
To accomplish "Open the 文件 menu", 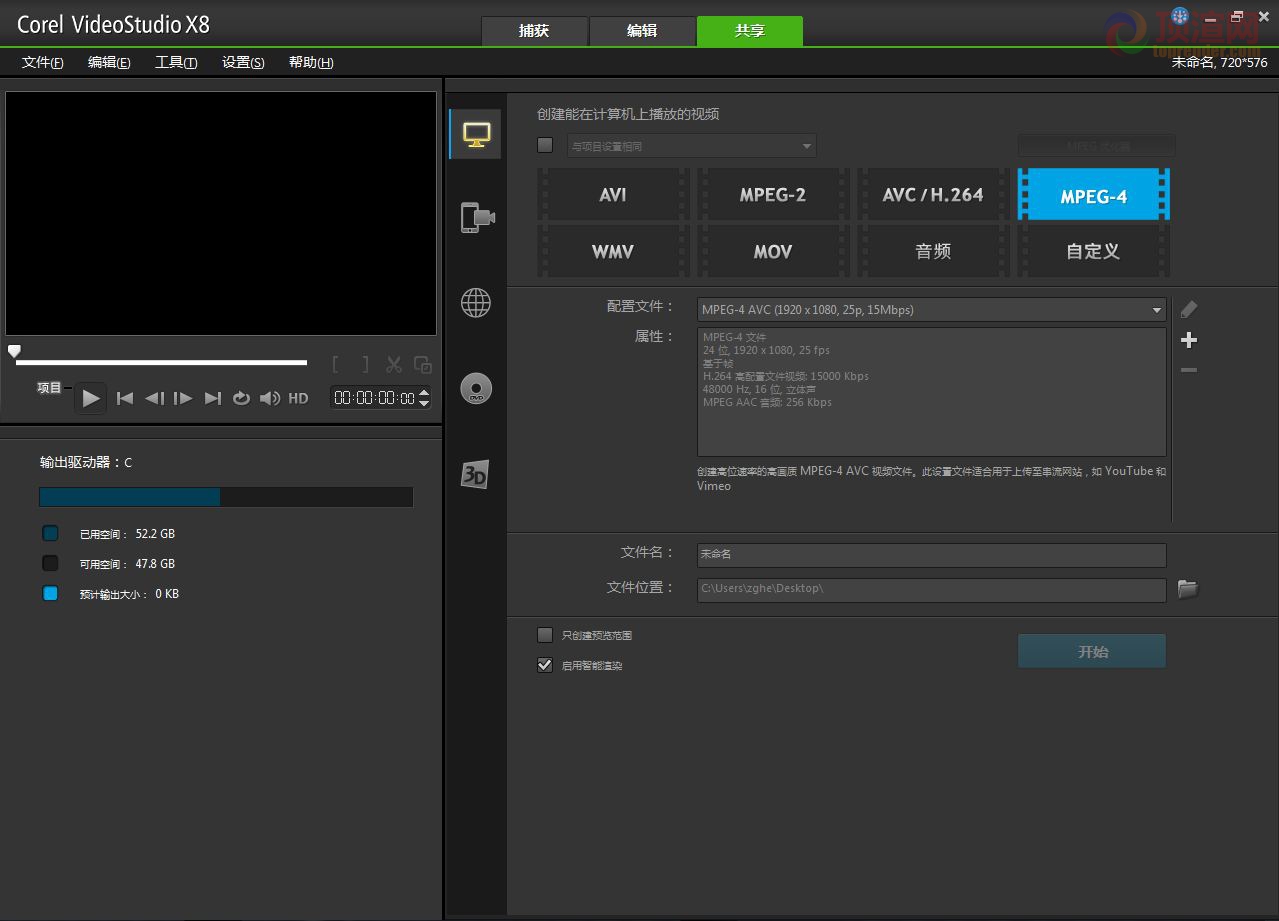I will pyautogui.click(x=43, y=62).
